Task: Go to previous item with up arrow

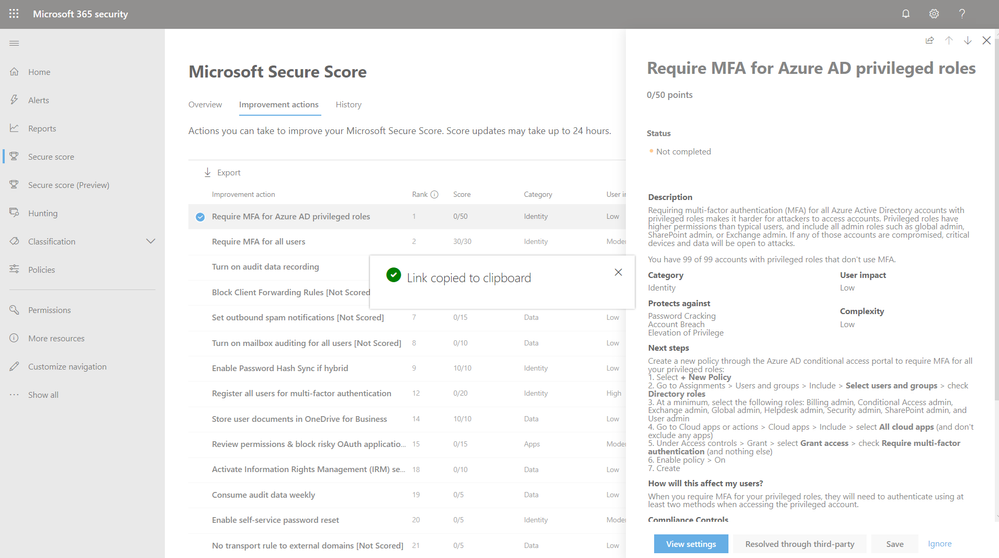Action: [x=949, y=40]
